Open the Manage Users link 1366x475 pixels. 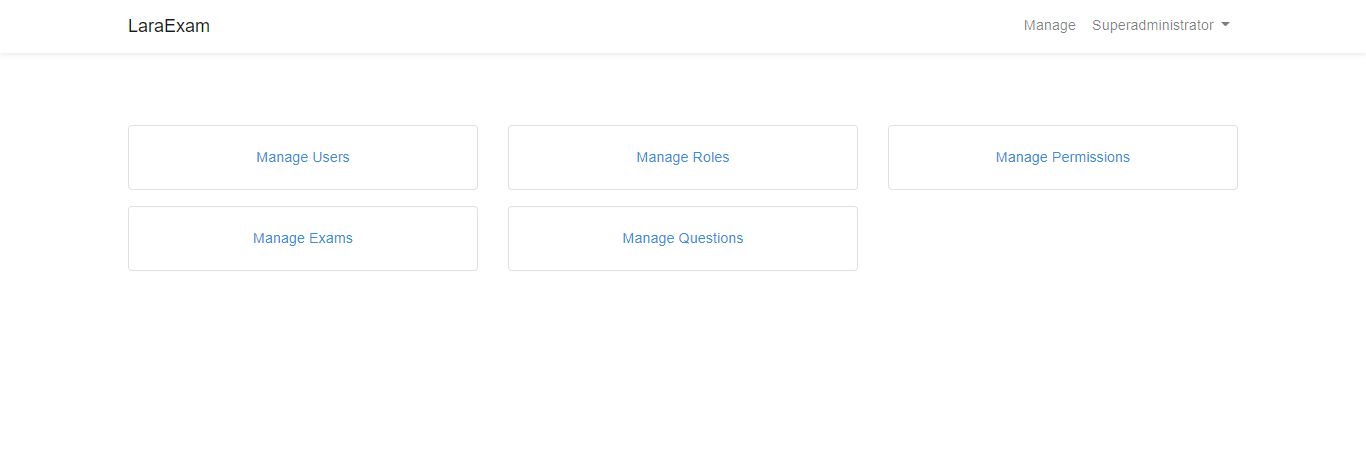coord(303,157)
